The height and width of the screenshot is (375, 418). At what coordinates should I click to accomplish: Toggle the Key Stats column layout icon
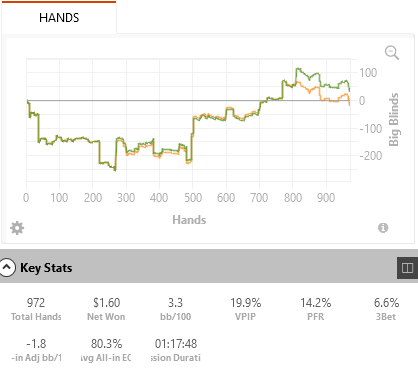(407, 268)
